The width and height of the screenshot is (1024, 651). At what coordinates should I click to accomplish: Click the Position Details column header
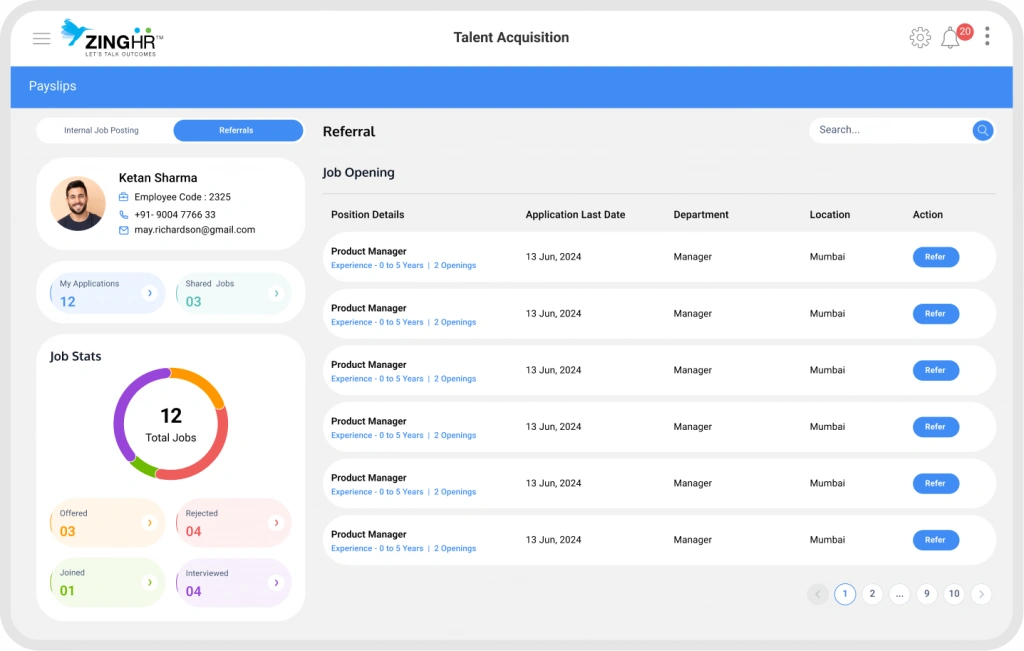pos(367,214)
